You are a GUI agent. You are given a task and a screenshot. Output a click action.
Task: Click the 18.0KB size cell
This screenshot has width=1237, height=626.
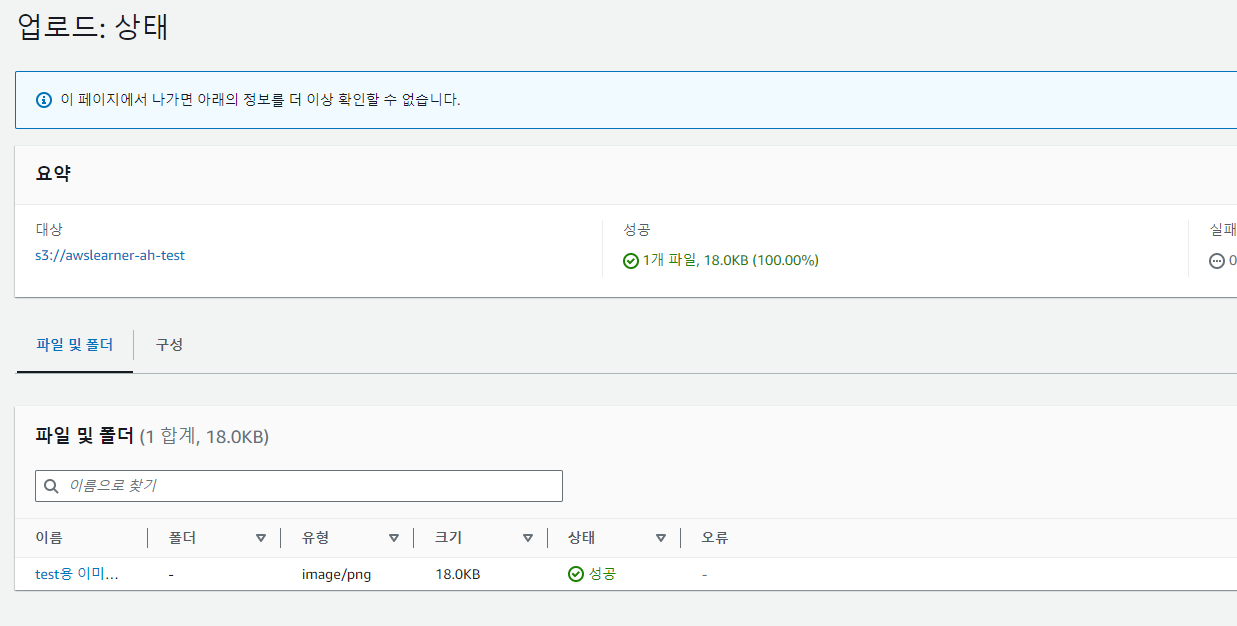tap(458, 575)
